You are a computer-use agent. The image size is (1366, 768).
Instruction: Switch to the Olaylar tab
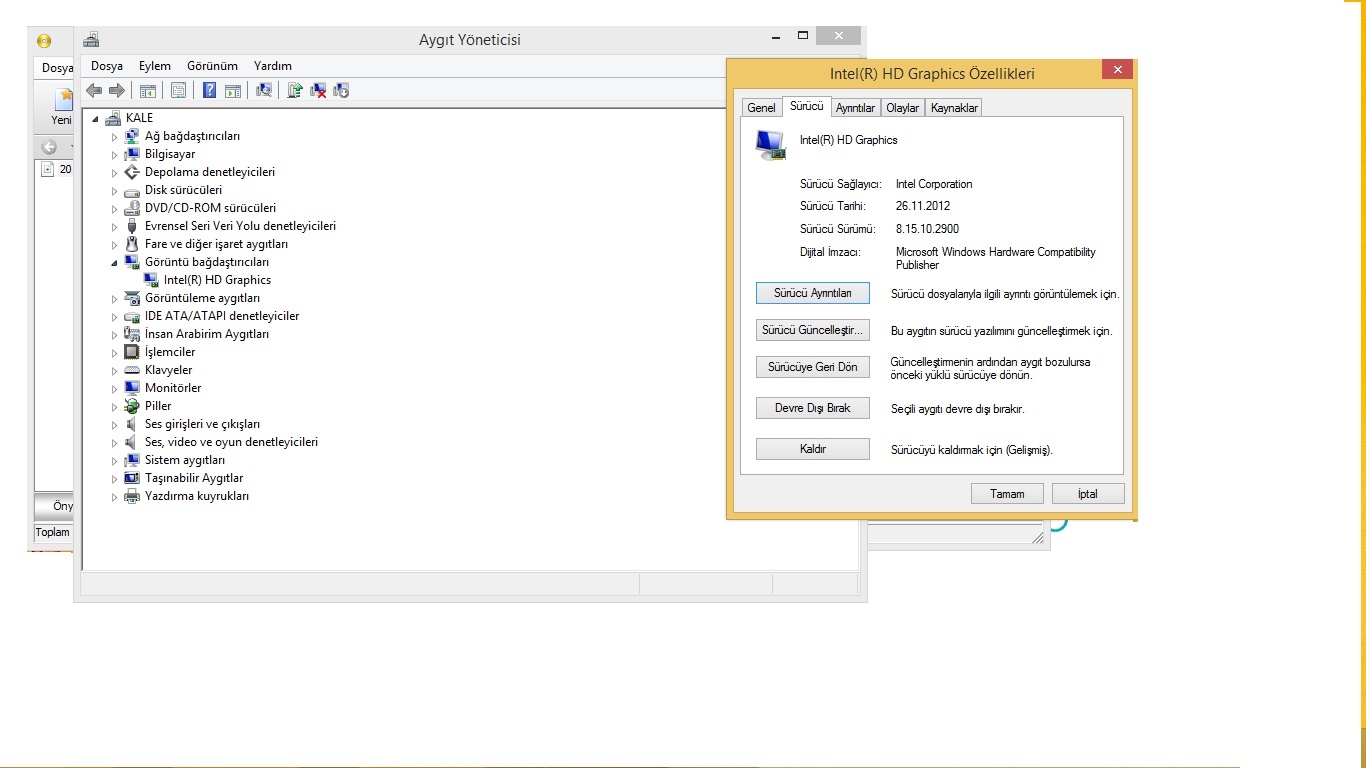coord(903,108)
